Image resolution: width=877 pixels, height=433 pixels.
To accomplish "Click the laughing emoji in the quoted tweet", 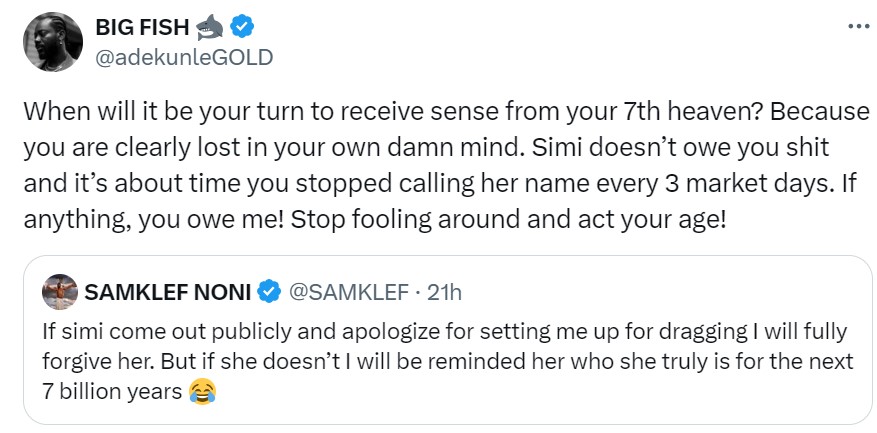I will [x=203, y=393].
